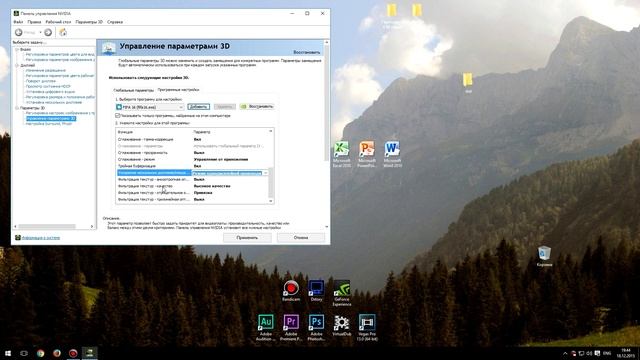Open the Правка menu
Image resolution: width=640 pixels, height=360 pixels.
[34, 22]
